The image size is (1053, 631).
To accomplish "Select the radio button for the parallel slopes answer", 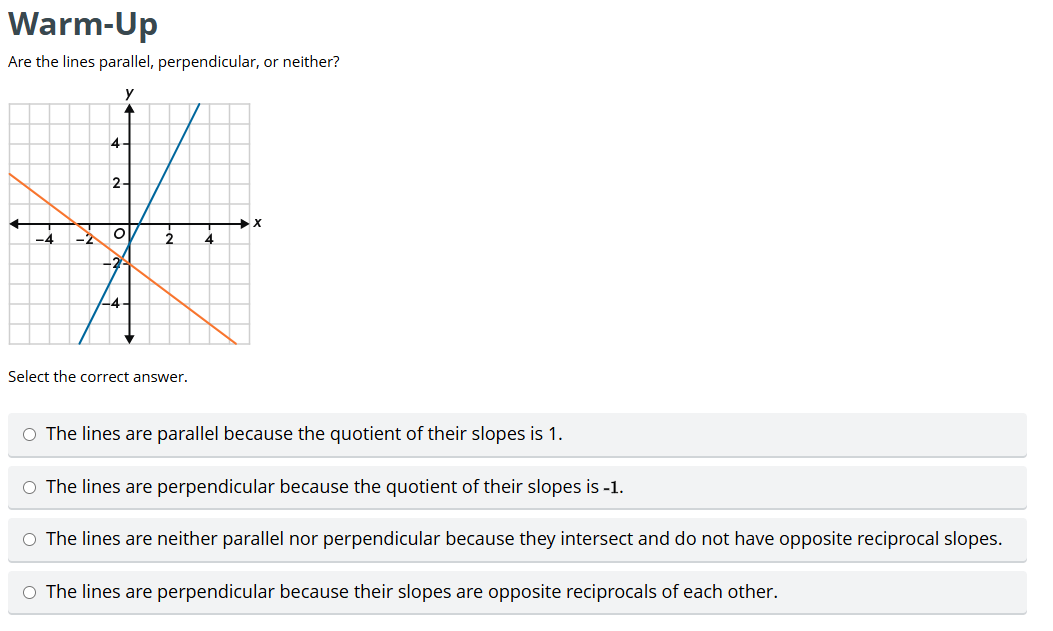I will click(x=30, y=434).
